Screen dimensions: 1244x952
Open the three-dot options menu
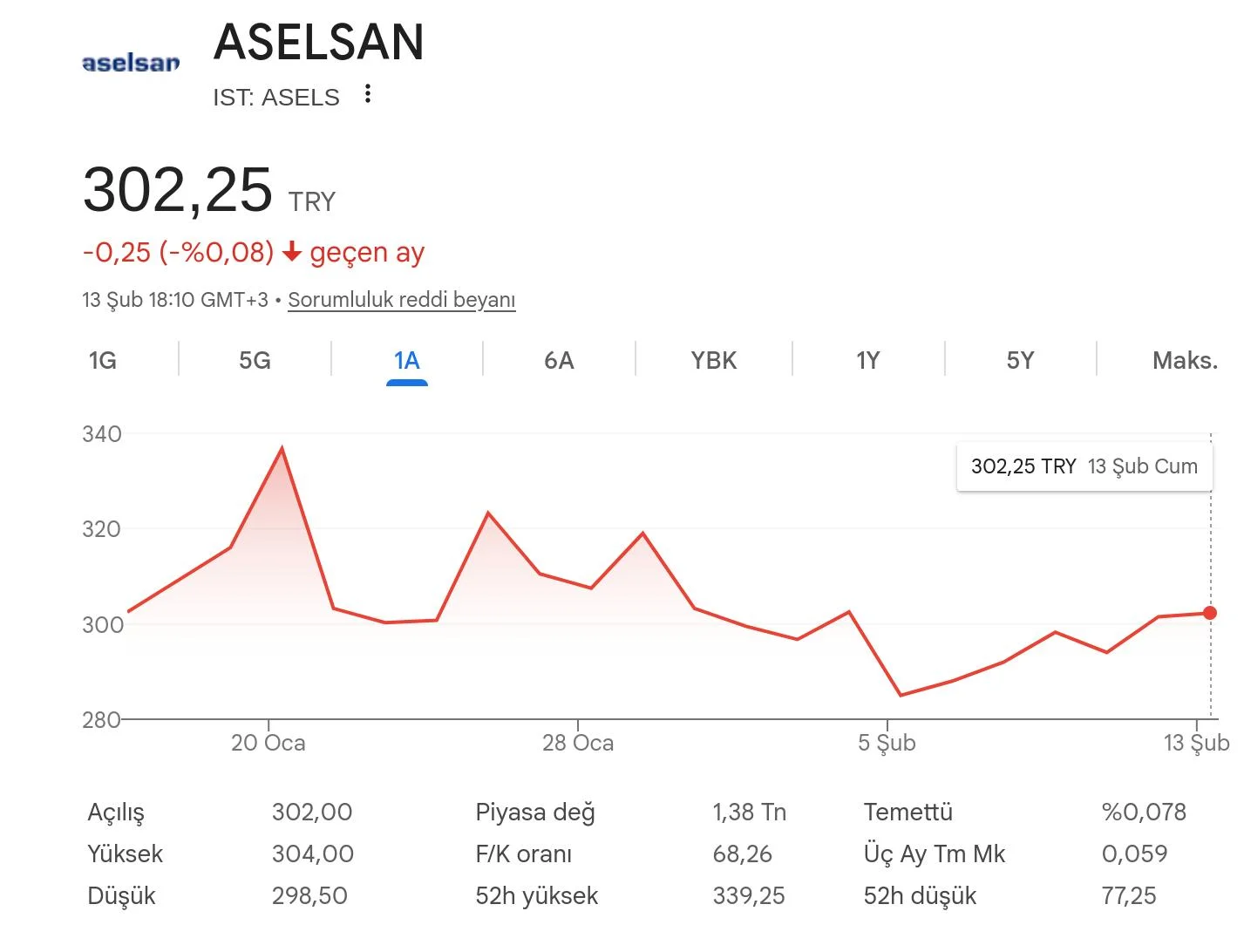(x=368, y=94)
